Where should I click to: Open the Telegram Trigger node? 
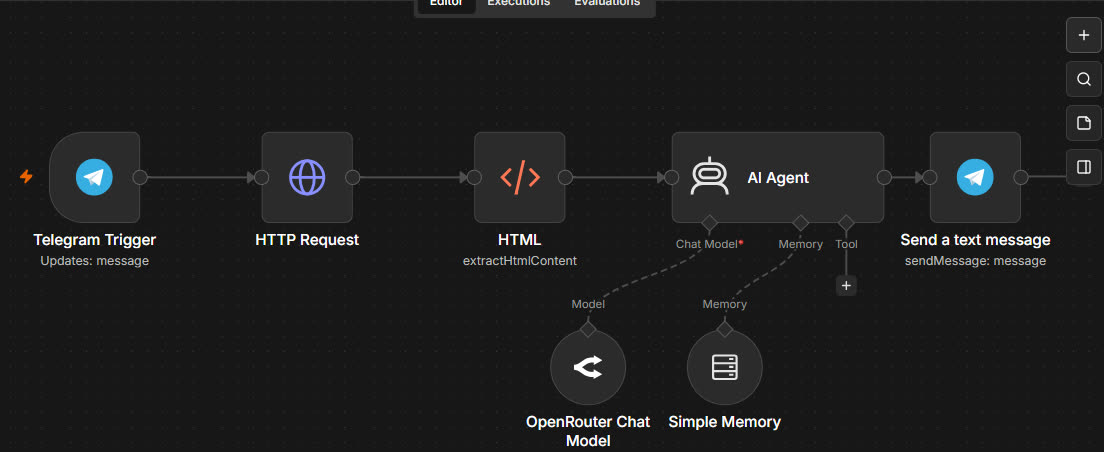(x=94, y=177)
